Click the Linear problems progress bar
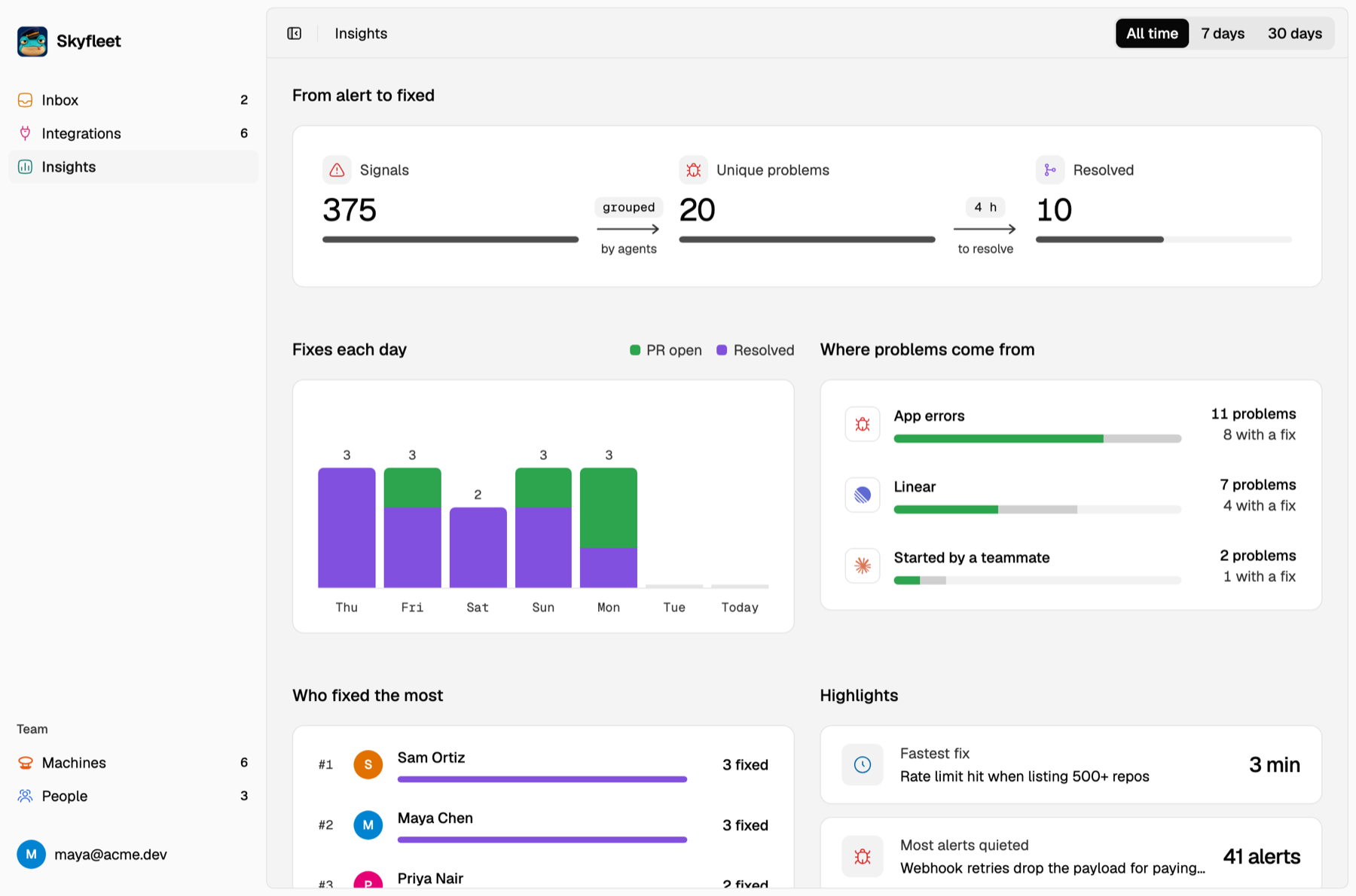Screen dimensions: 1356x896 (1037, 510)
